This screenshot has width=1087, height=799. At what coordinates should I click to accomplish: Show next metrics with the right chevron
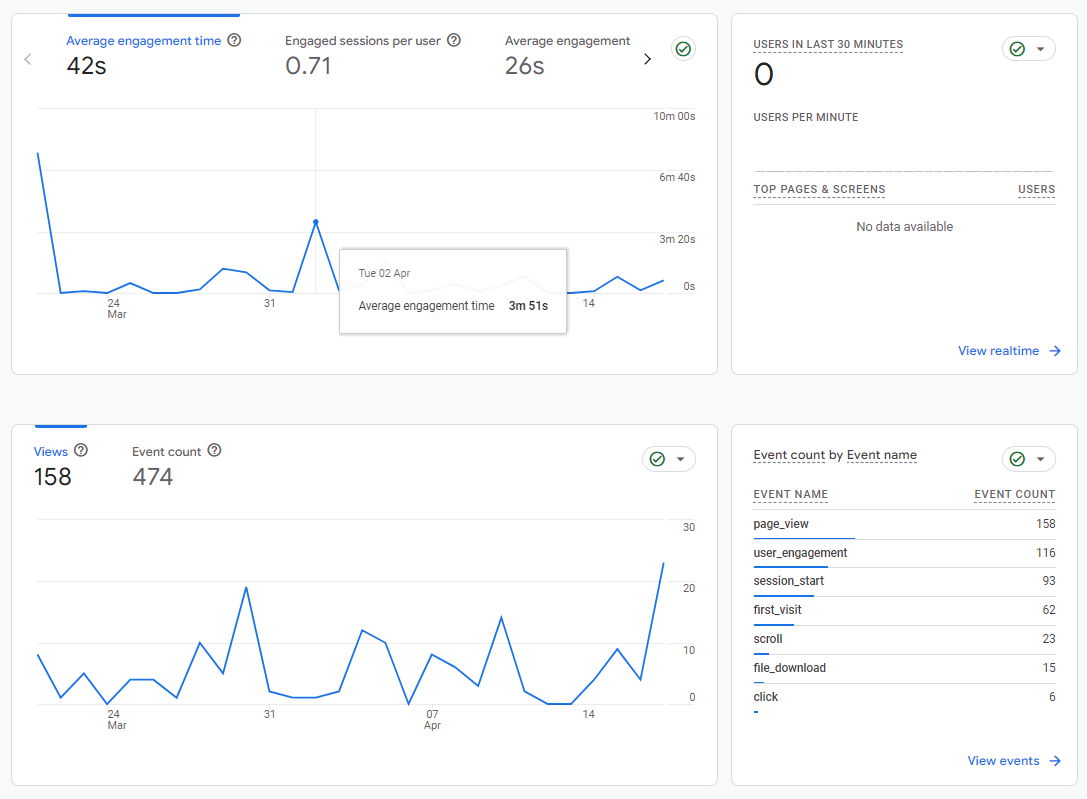pyautogui.click(x=647, y=59)
